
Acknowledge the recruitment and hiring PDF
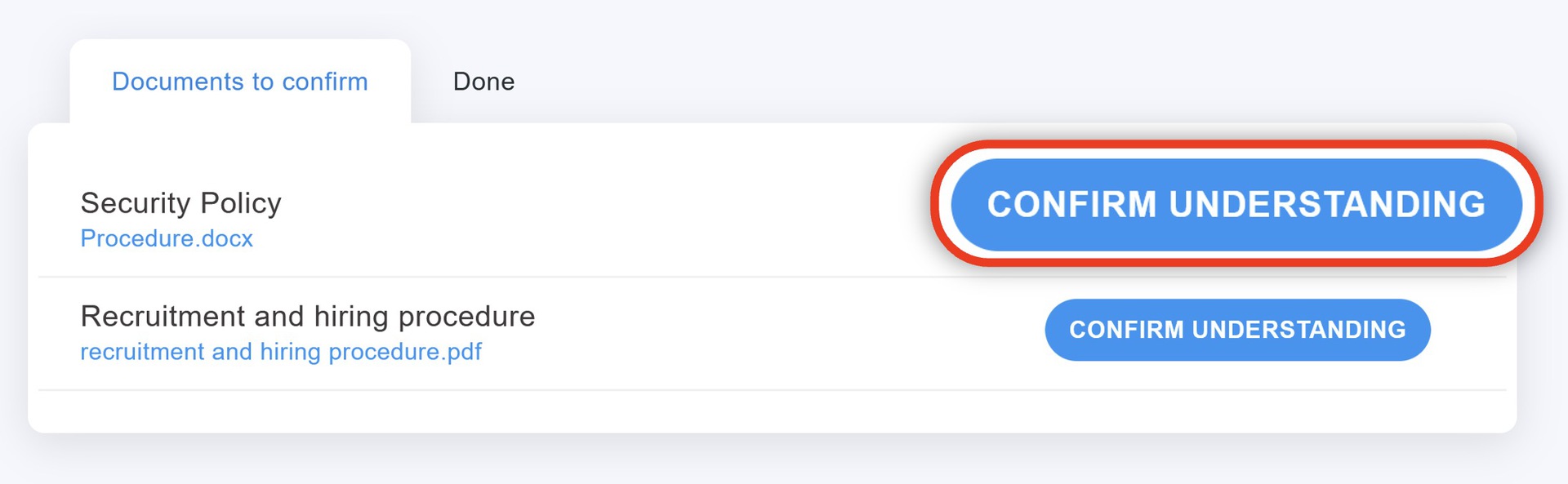coord(1236,330)
